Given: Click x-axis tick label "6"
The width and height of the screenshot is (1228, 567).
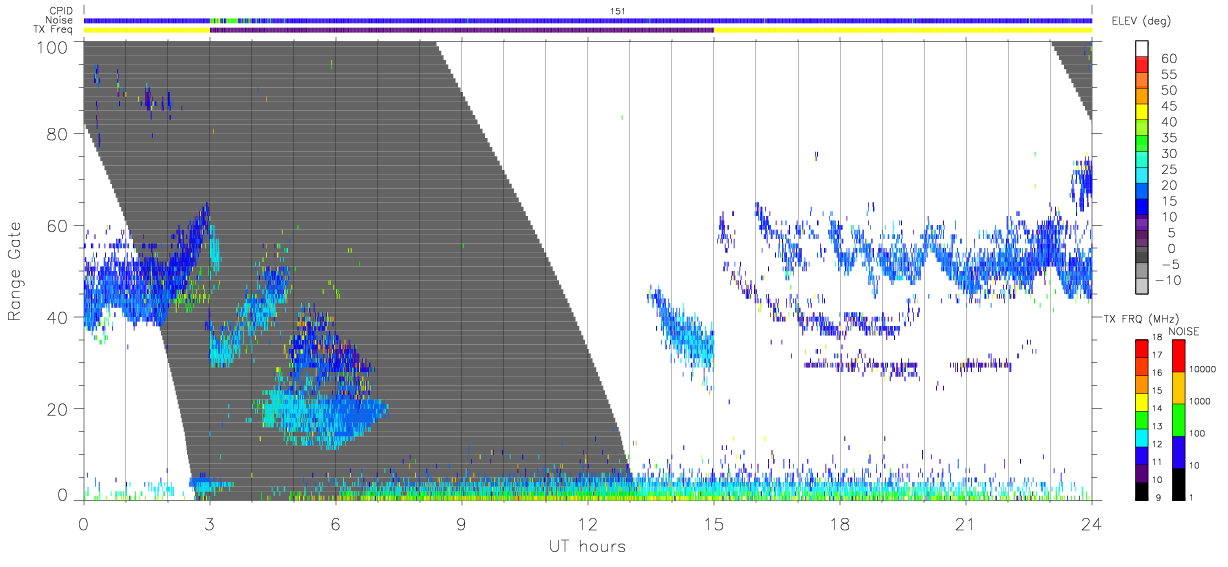Looking at the screenshot, I should [x=335, y=524].
